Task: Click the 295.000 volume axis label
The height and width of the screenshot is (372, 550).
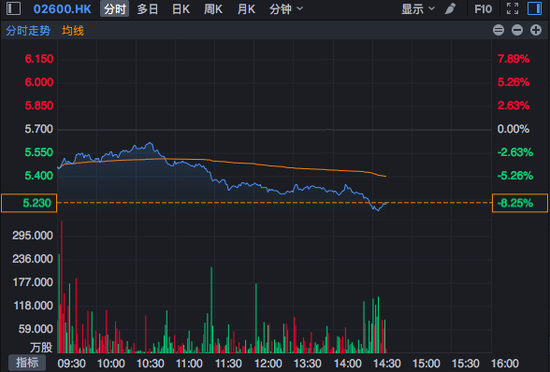Action: coord(33,235)
